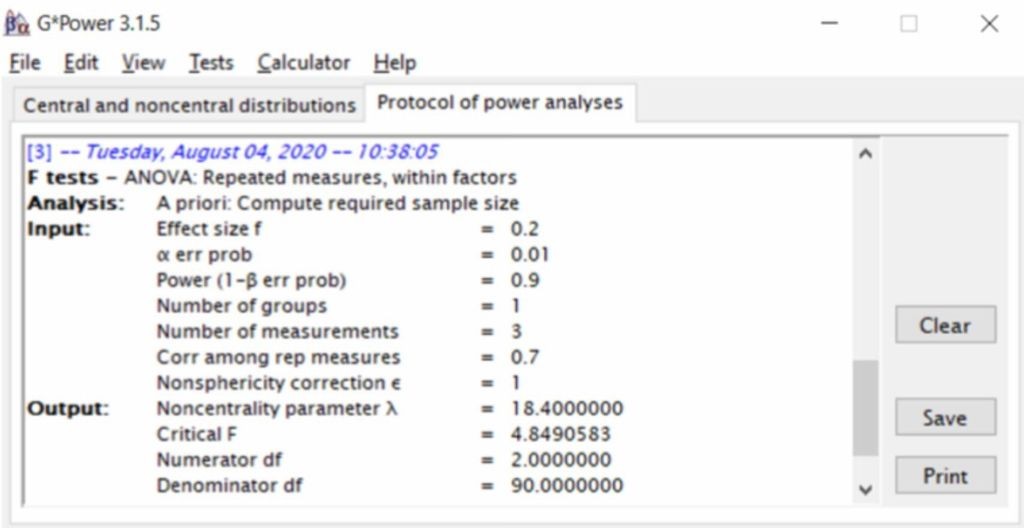
Task: Click the Critical F output value
Action: click(560, 435)
